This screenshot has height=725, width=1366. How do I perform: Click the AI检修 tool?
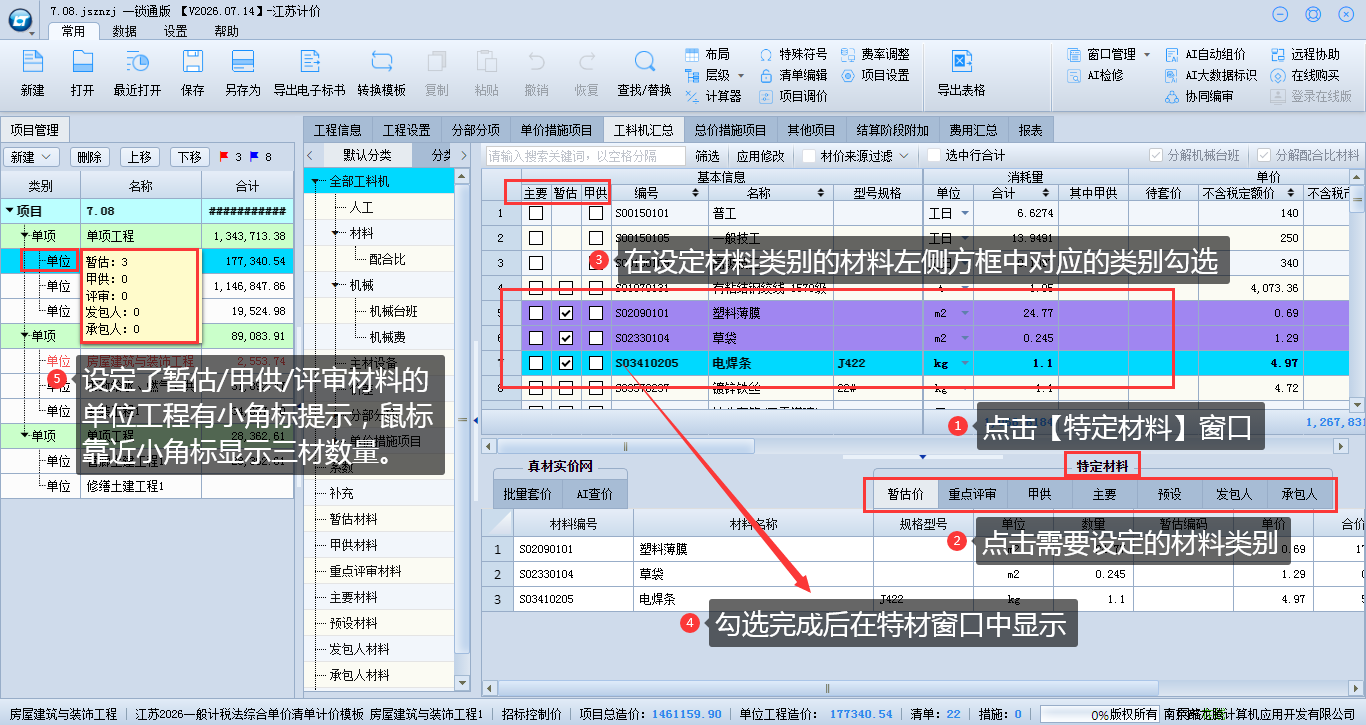pyautogui.click(x=1095, y=75)
